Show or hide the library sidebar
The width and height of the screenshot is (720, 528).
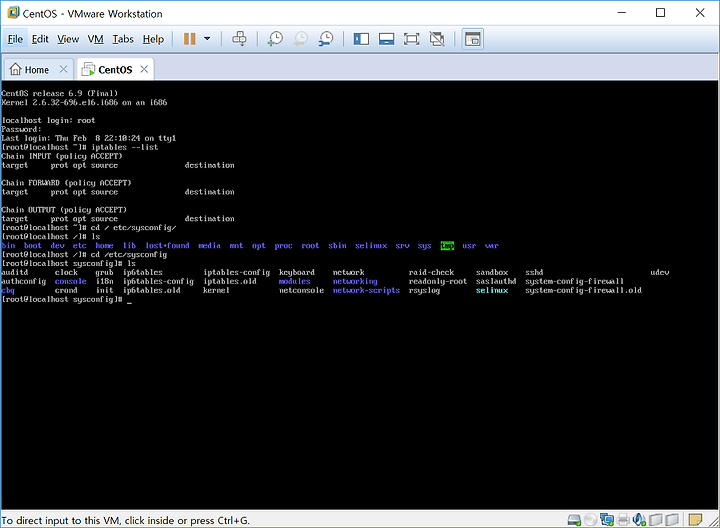361,39
